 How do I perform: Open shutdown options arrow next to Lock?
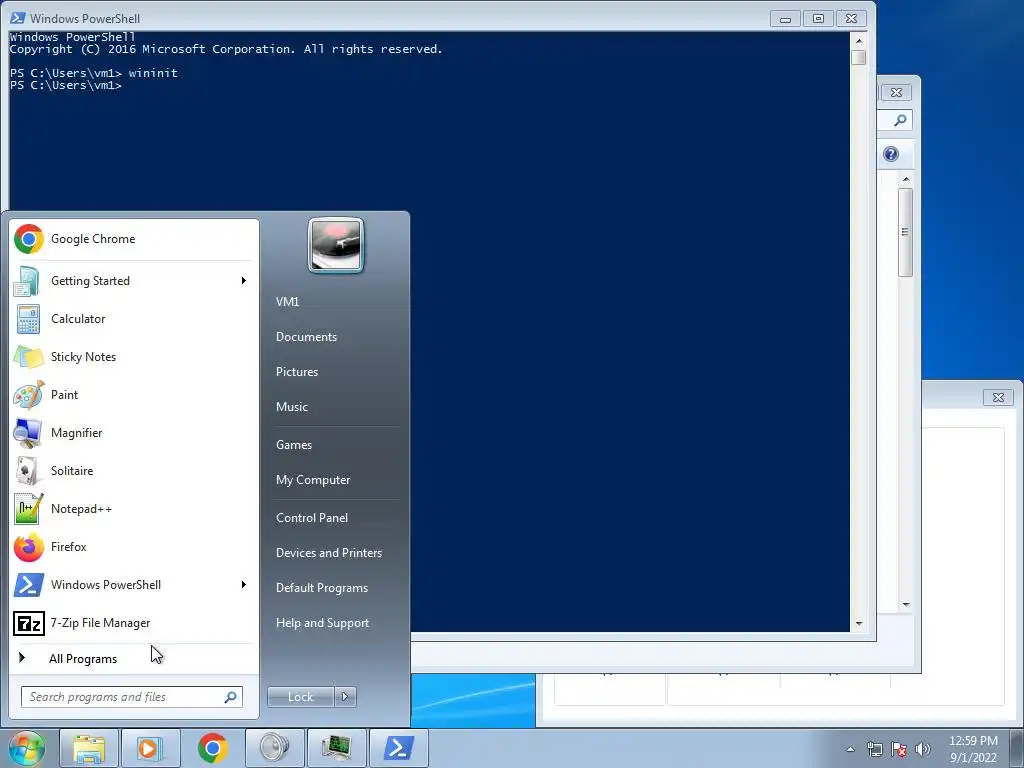click(345, 697)
